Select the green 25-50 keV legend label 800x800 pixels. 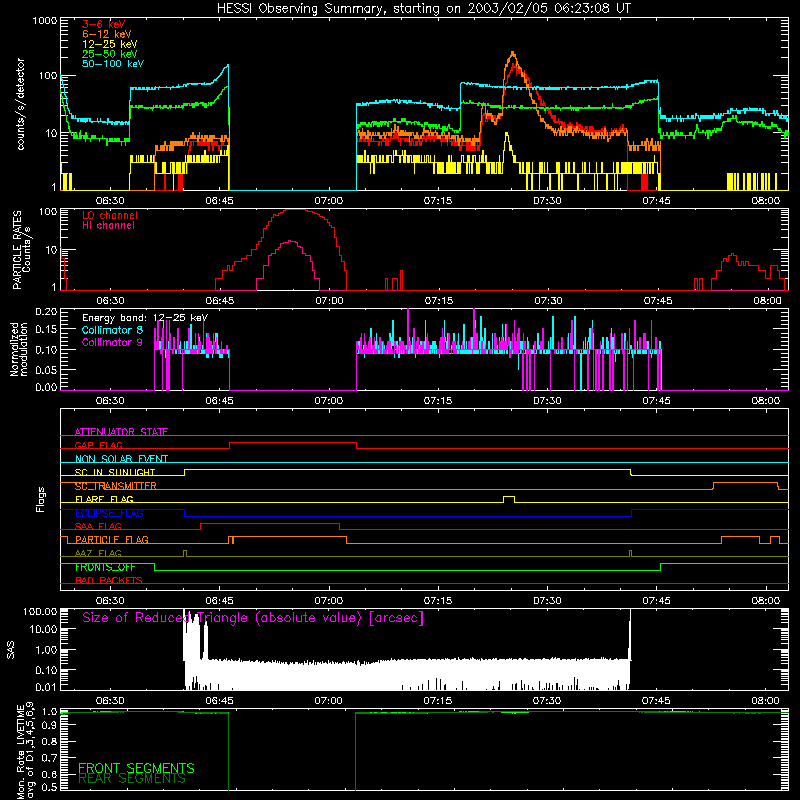(110, 54)
